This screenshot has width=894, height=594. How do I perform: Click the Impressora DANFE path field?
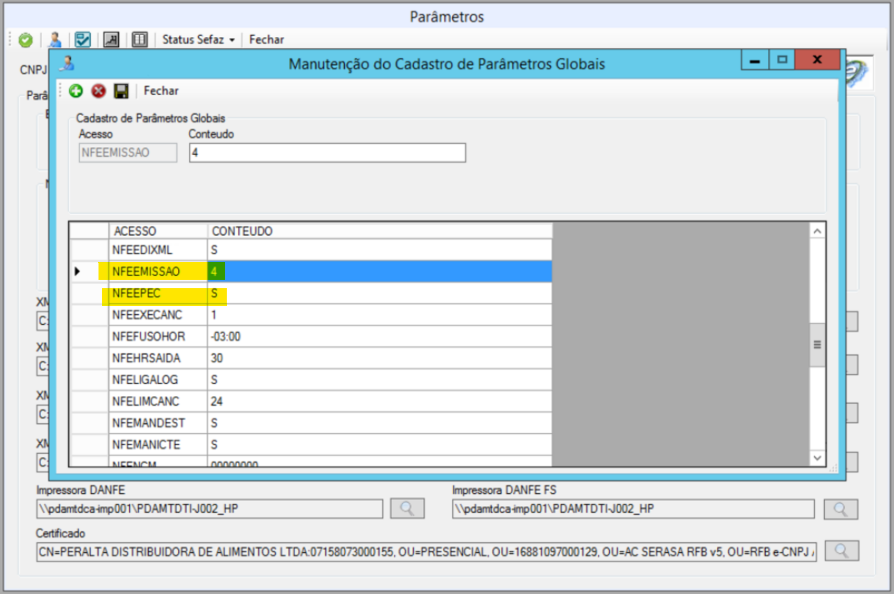click(x=210, y=509)
